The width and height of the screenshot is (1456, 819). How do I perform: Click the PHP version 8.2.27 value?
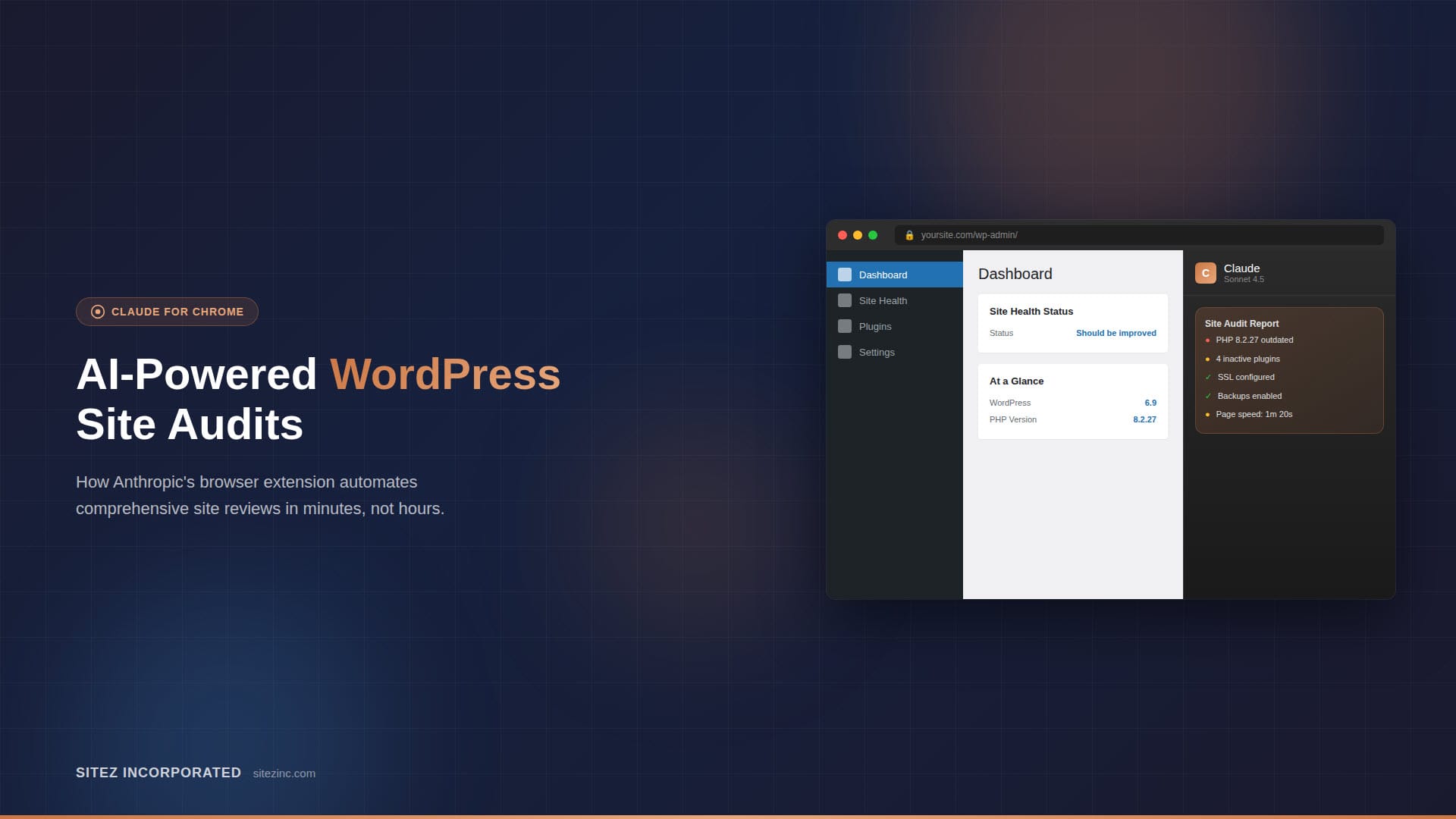tap(1144, 419)
